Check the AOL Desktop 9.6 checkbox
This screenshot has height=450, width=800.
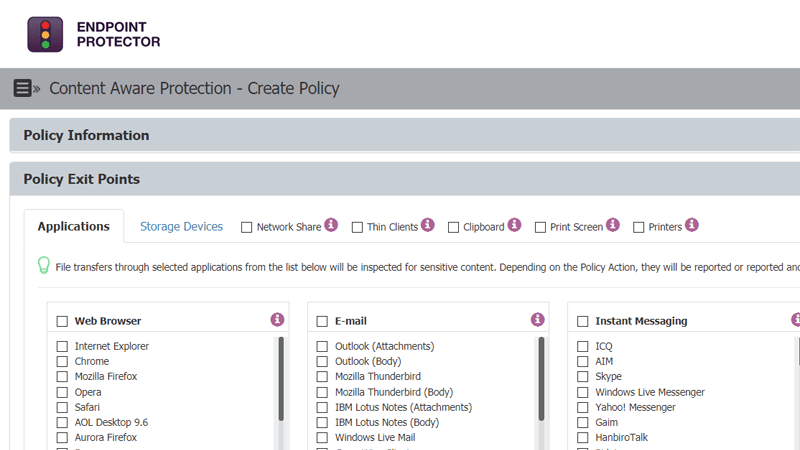(62, 422)
